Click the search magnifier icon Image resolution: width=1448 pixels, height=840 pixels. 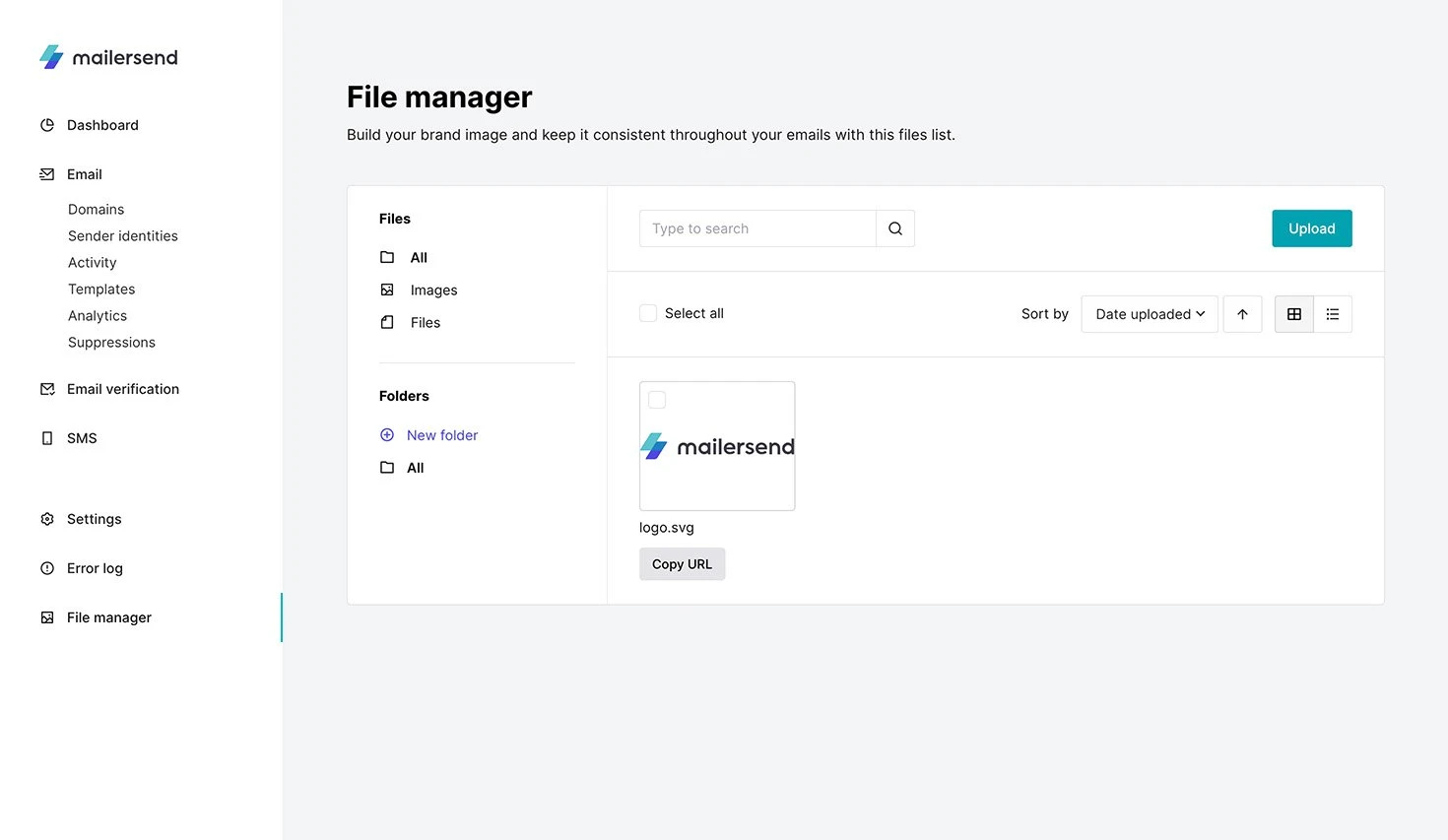click(x=894, y=228)
